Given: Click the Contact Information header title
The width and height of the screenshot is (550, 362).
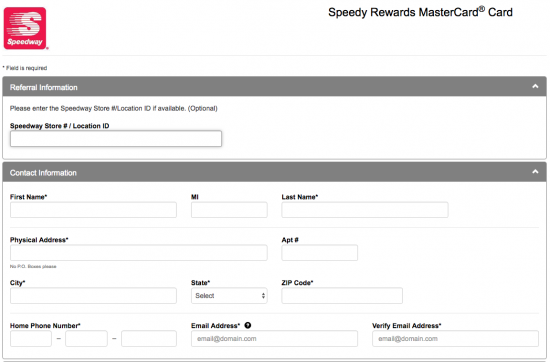Looking at the screenshot, I should click(x=43, y=173).
